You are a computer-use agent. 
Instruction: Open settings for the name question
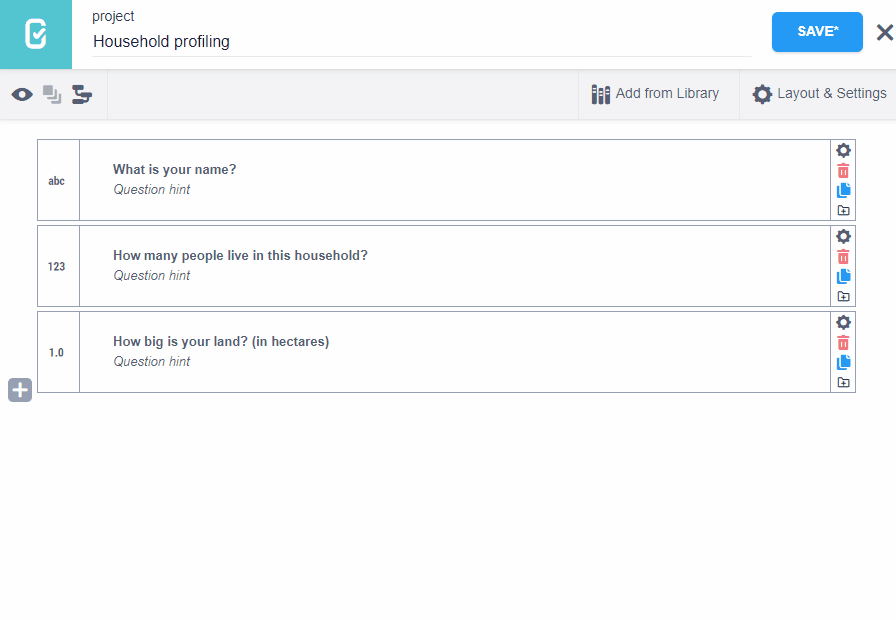[x=843, y=150]
